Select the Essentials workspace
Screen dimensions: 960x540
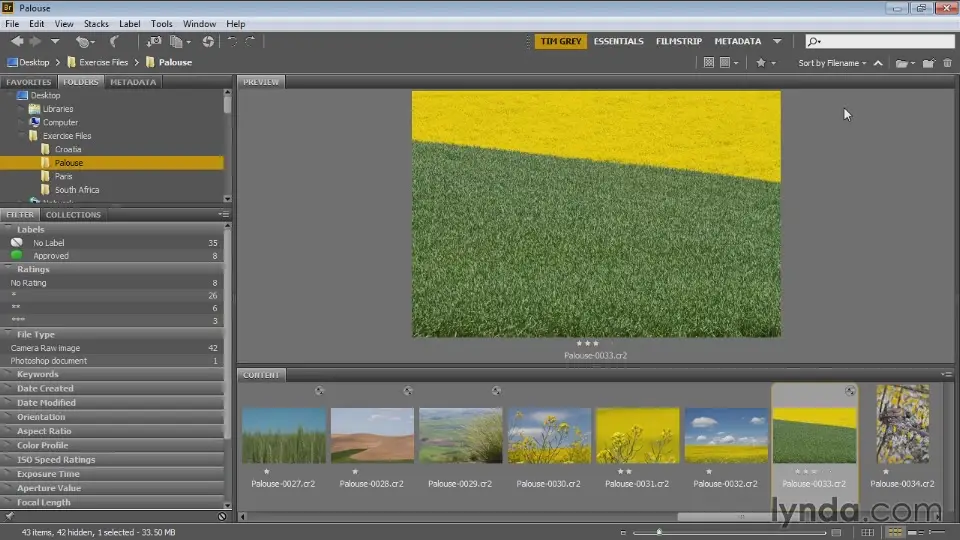pos(618,41)
